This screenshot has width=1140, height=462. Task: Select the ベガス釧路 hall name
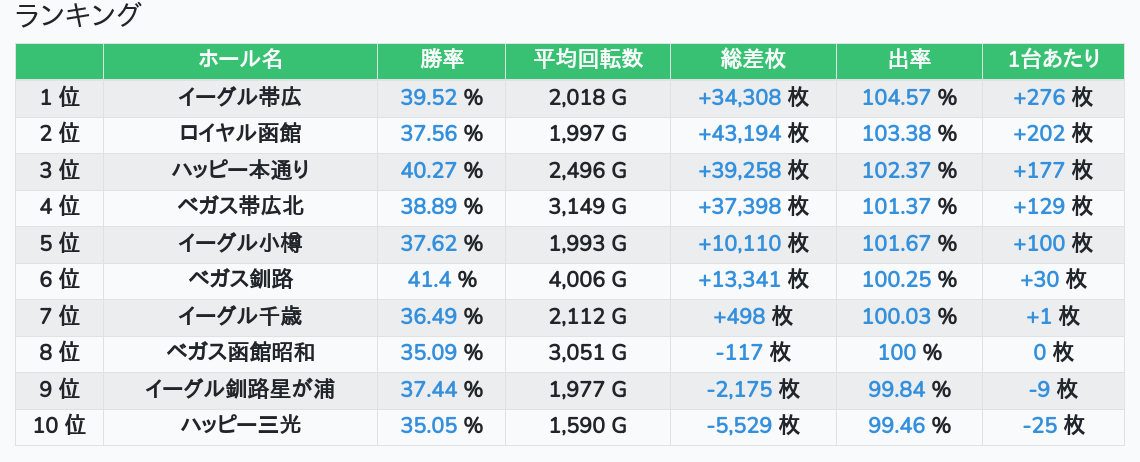(240, 280)
